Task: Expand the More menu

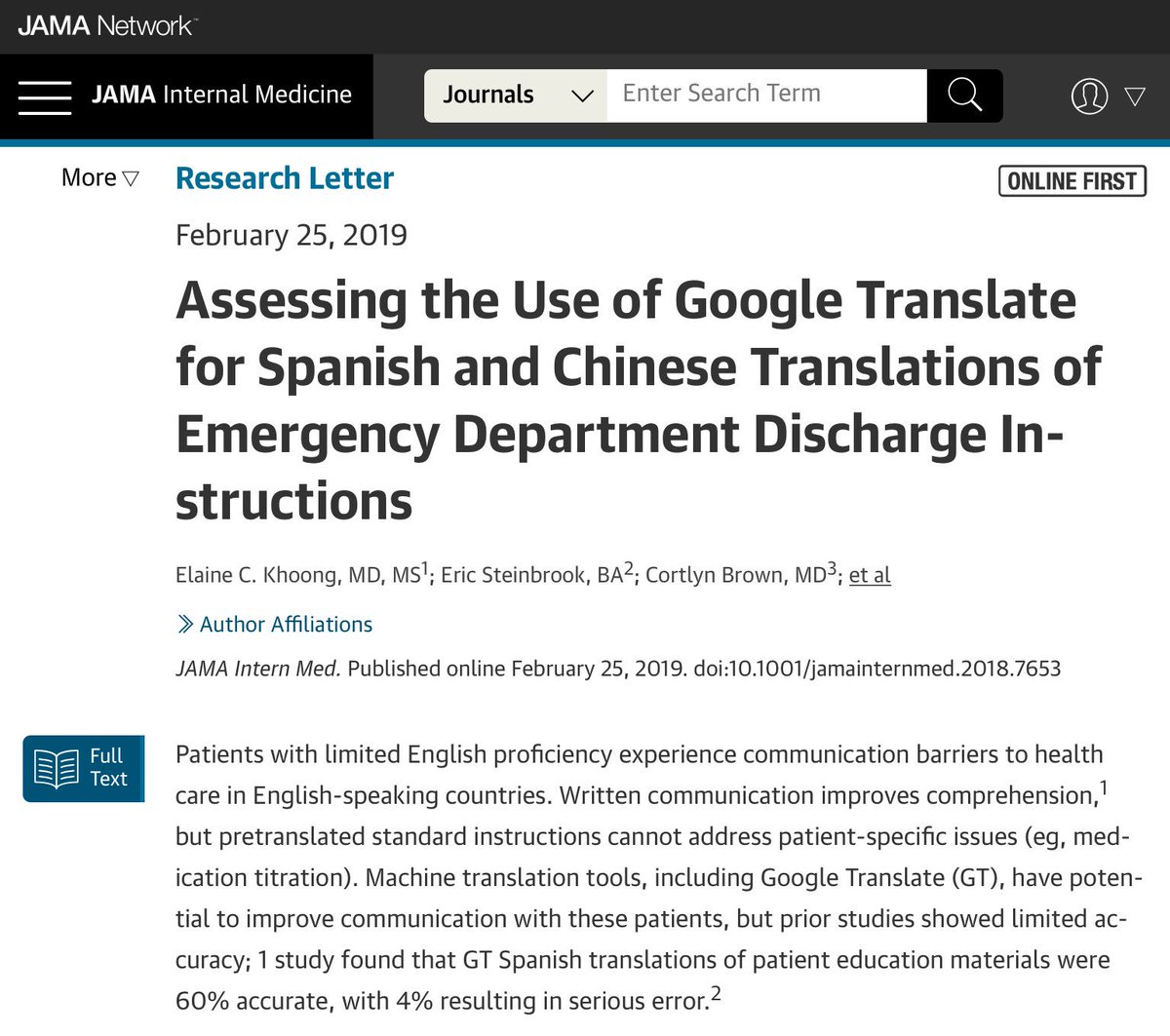Action: pyautogui.click(x=99, y=177)
